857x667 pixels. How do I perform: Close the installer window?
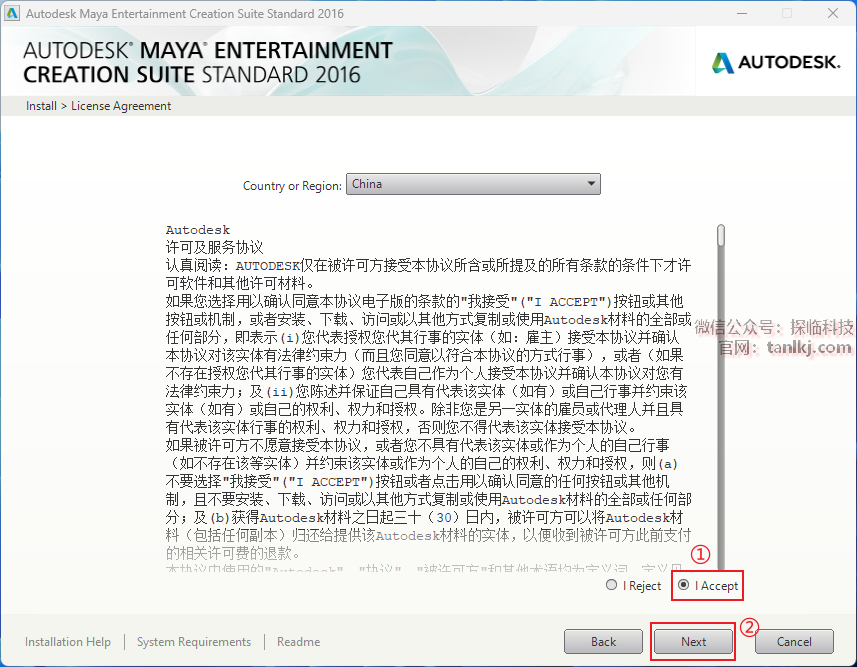click(832, 13)
